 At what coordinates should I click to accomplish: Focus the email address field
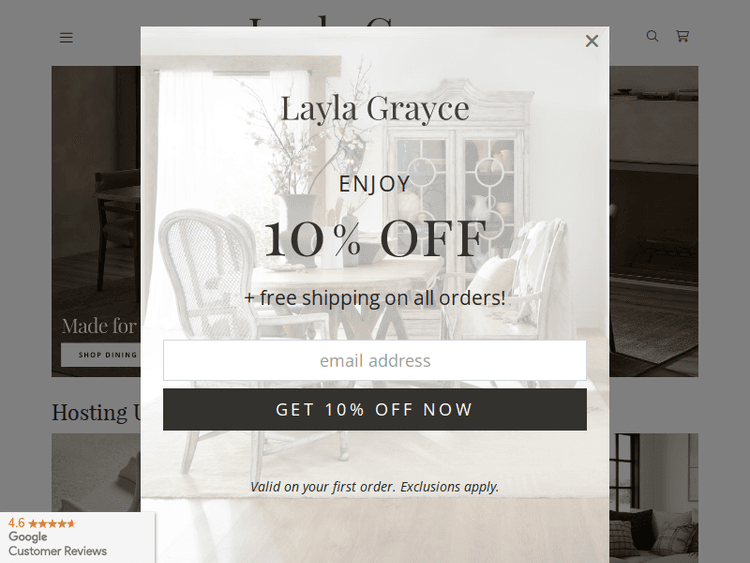pos(375,360)
